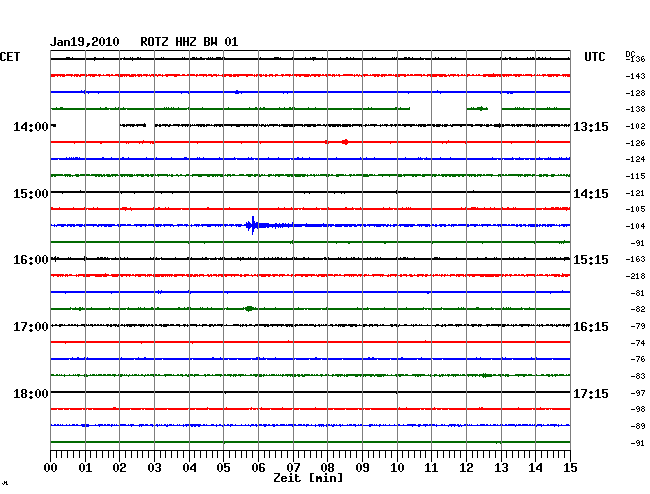Select the 12 minute axis label
Viewport: 650px width, 494px height.
point(466,468)
